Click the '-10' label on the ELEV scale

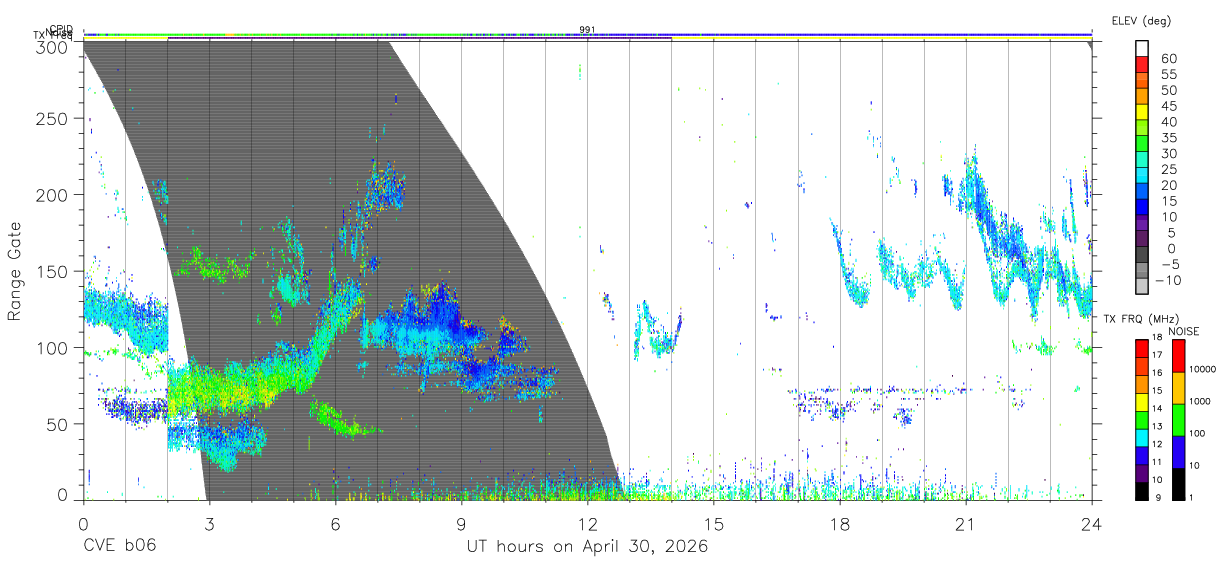coord(1166,280)
